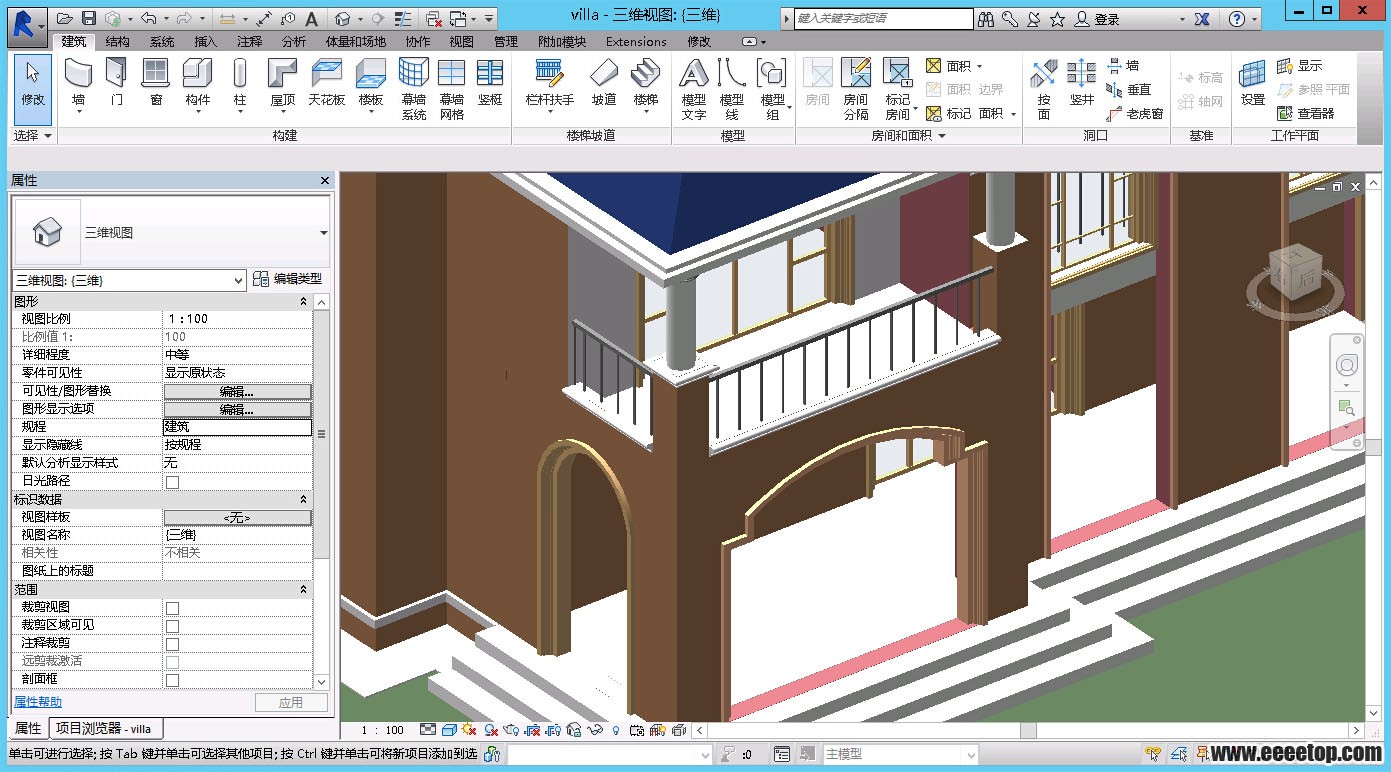Click 编辑 button for 图形显示选项
The width and height of the screenshot is (1391, 772).
click(x=237, y=409)
